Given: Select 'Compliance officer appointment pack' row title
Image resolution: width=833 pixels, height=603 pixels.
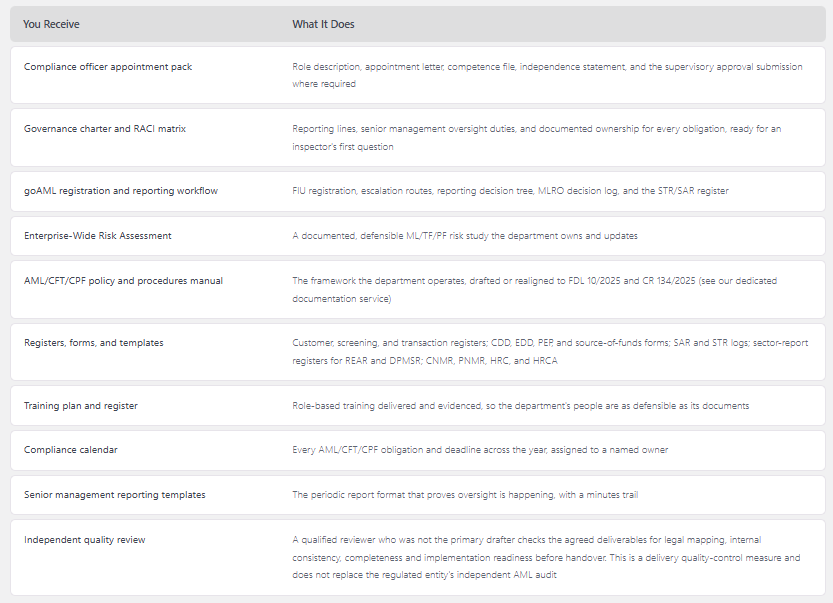Looking at the screenshot, I should [x=108, y=66].
